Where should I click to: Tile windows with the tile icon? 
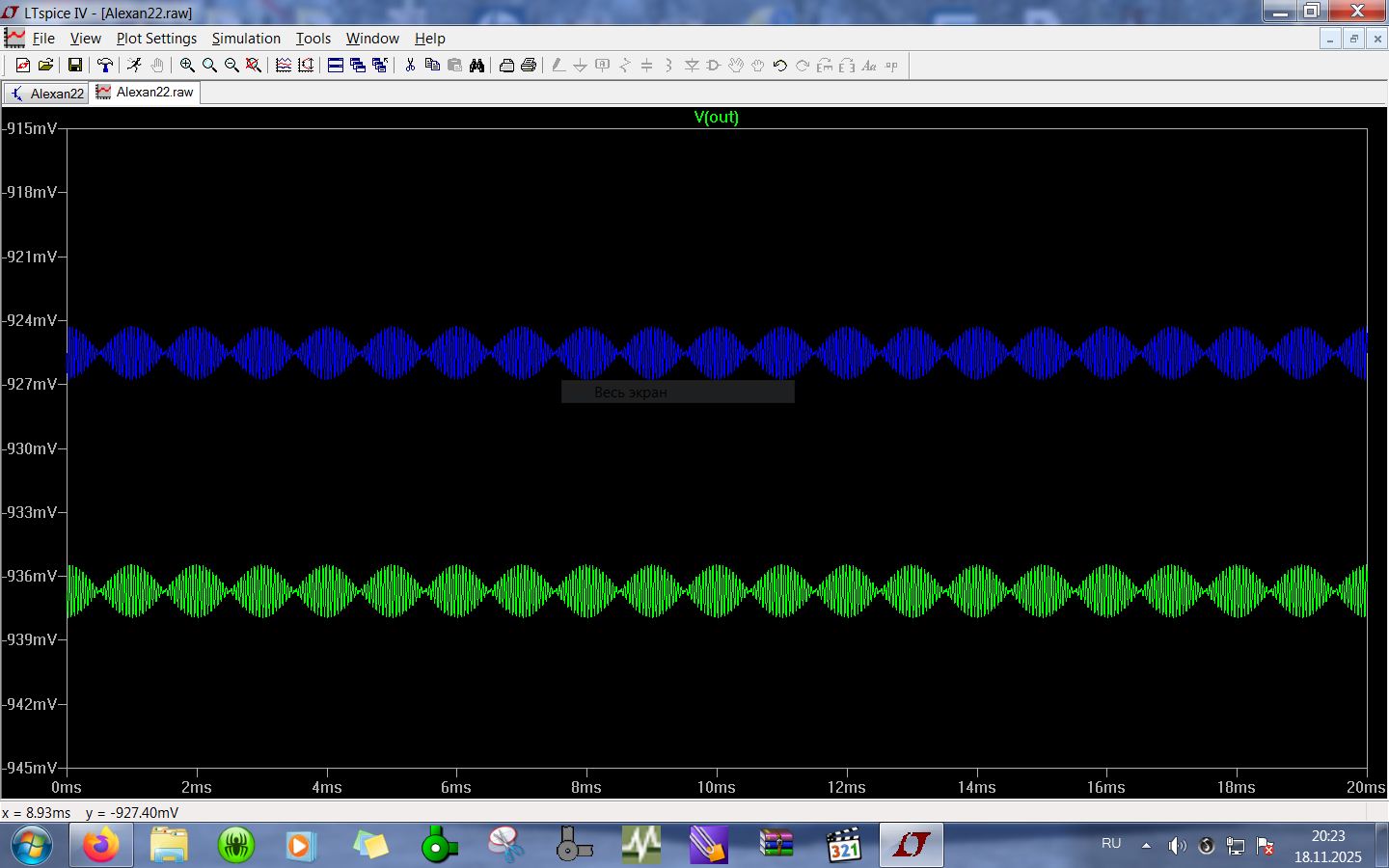[336, 66]
